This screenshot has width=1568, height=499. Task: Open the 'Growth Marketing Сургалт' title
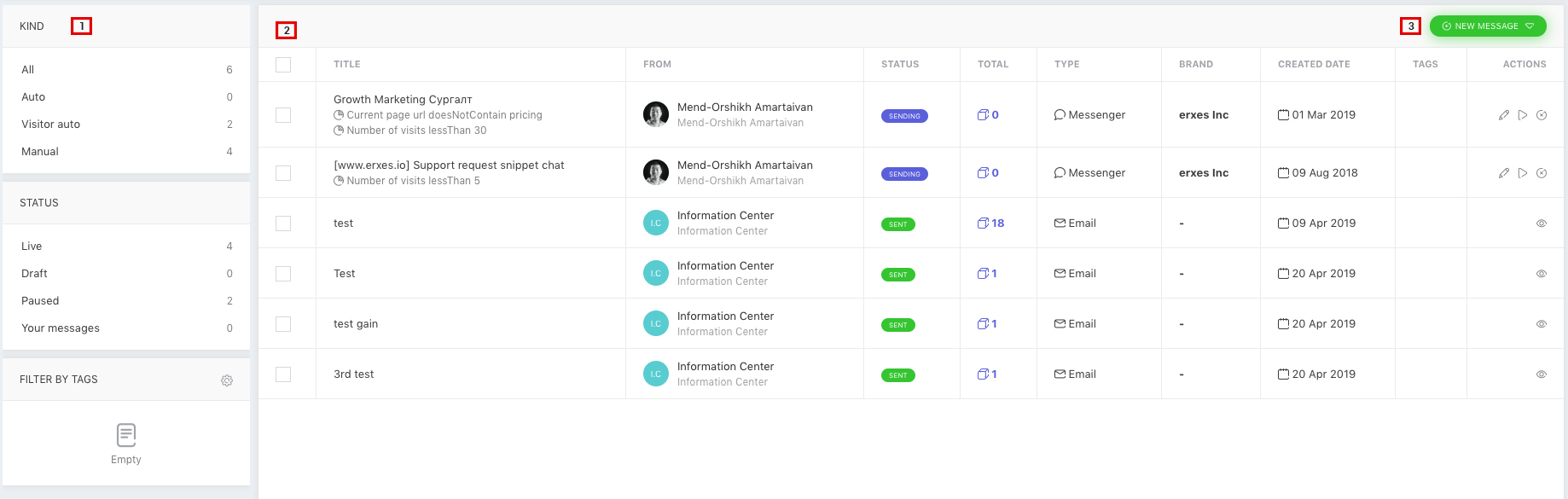[x=403, y=100]
